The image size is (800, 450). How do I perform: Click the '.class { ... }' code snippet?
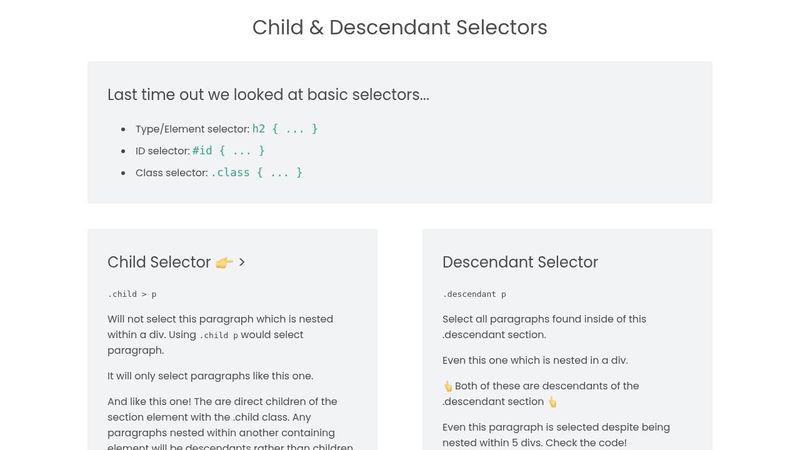[257, 172]
